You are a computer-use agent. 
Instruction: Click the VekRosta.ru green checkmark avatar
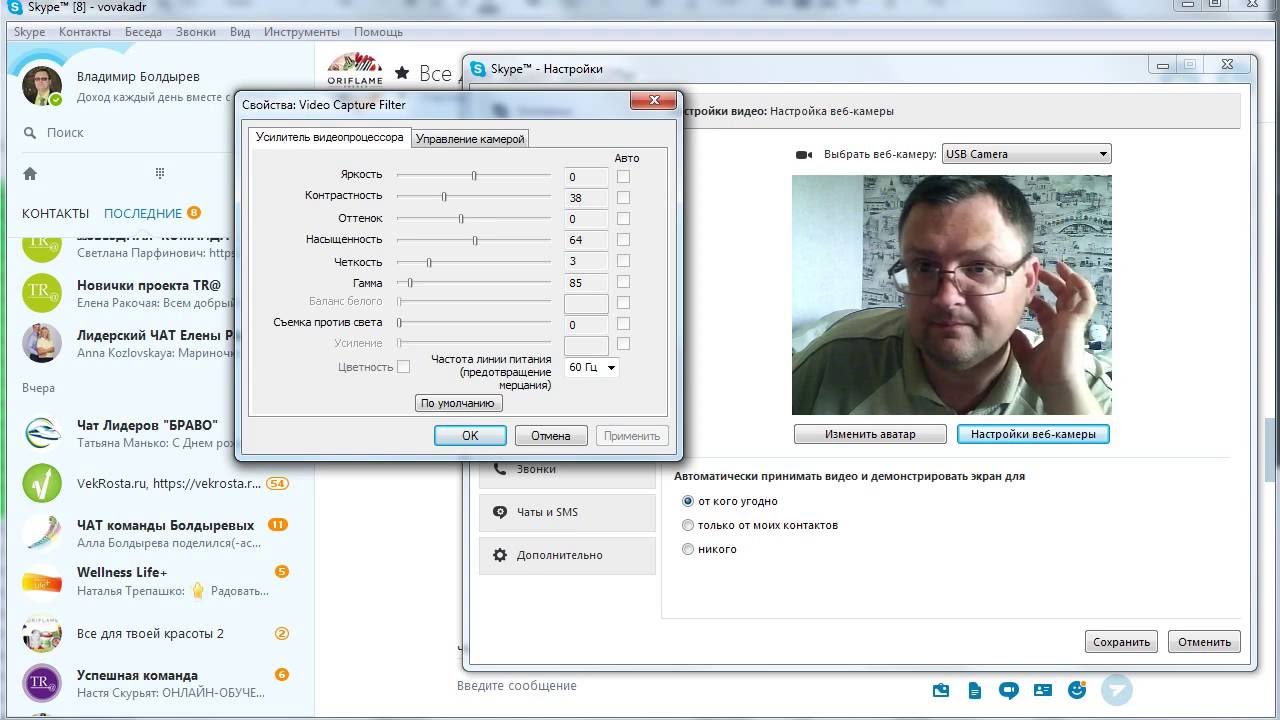(42, 484)
